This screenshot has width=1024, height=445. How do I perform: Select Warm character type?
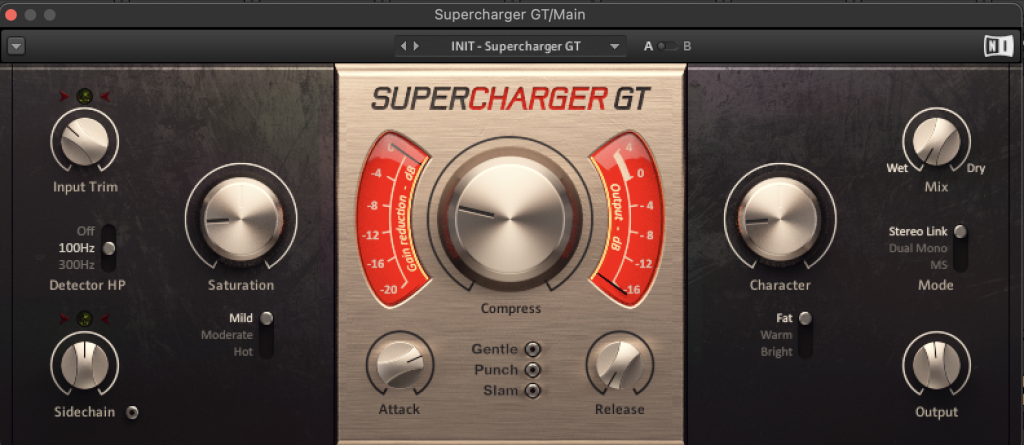tap(776, 335)
